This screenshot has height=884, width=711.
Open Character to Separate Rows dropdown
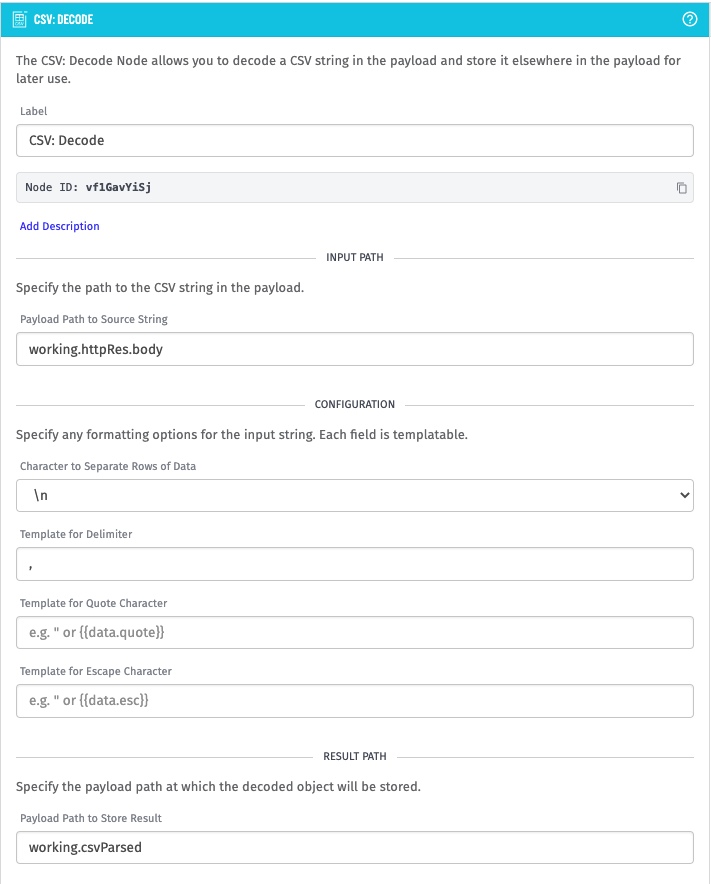355,496
